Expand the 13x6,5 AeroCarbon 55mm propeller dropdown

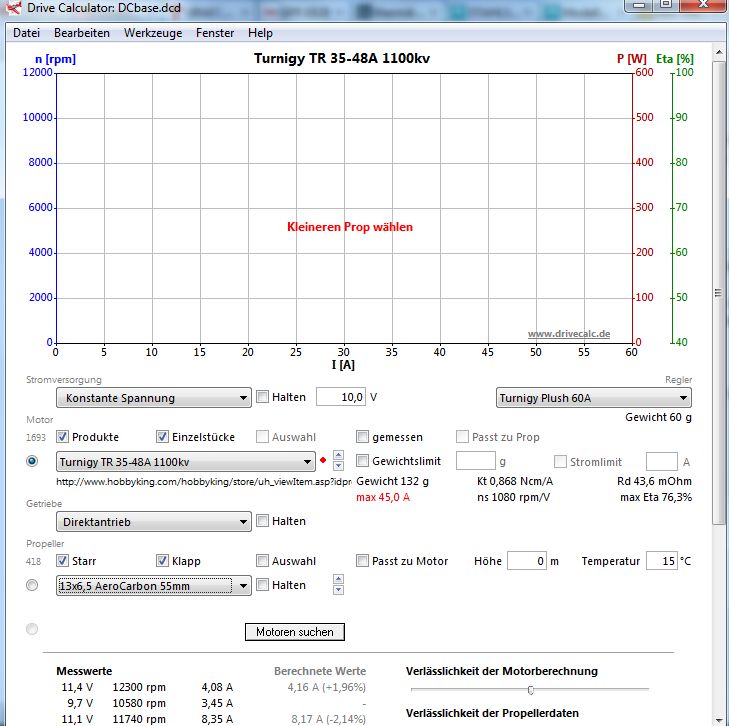(x=154, y=586)
